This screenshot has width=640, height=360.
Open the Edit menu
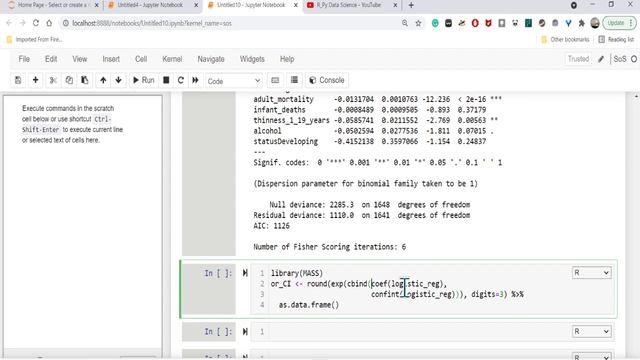coord(51,59)
